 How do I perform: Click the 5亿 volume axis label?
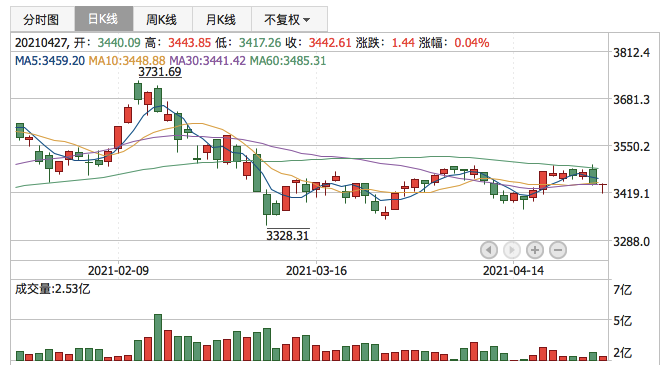coord(622,321)
